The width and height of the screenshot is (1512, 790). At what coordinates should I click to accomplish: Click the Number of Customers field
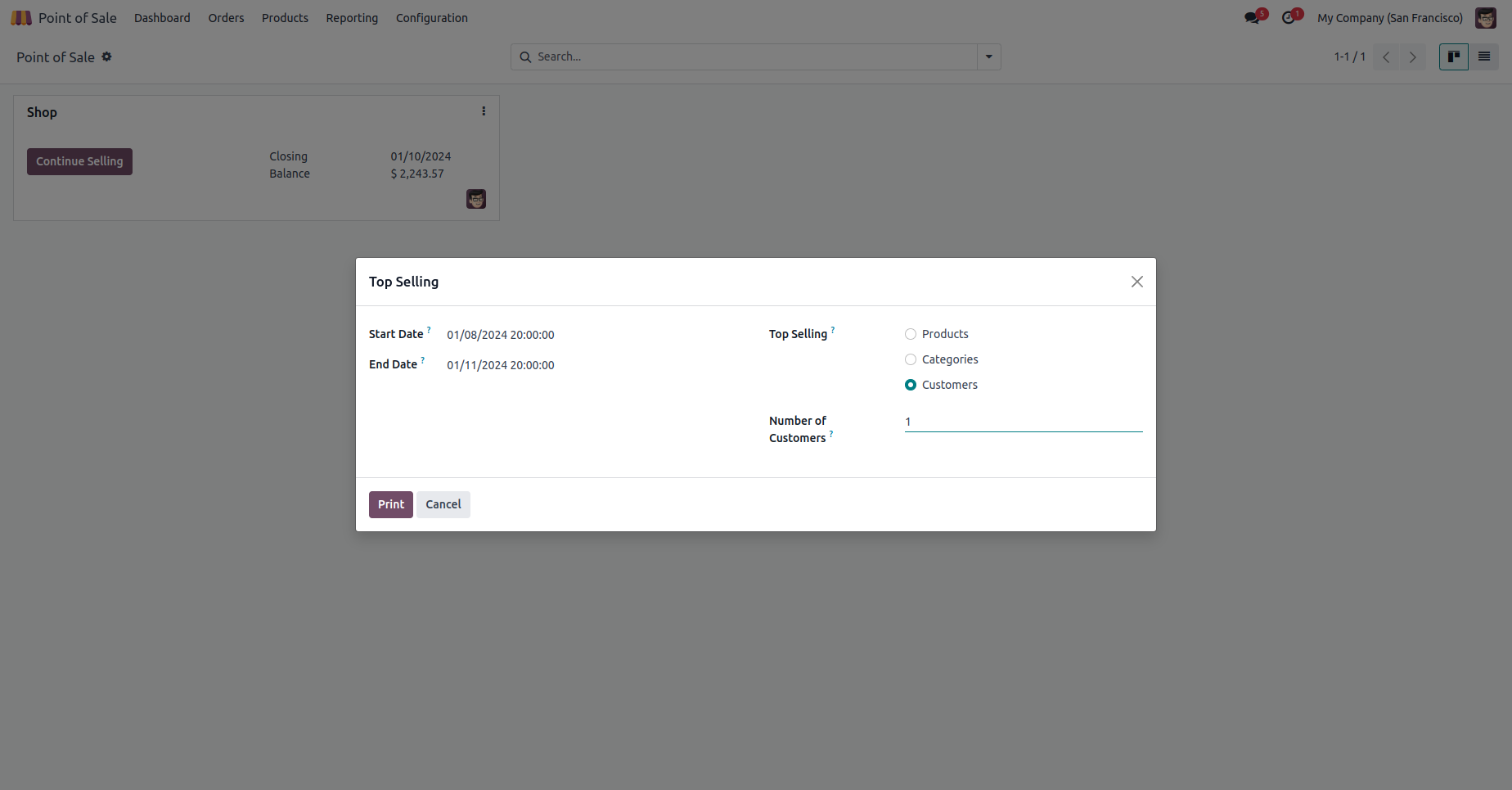tap(1023, 422)
